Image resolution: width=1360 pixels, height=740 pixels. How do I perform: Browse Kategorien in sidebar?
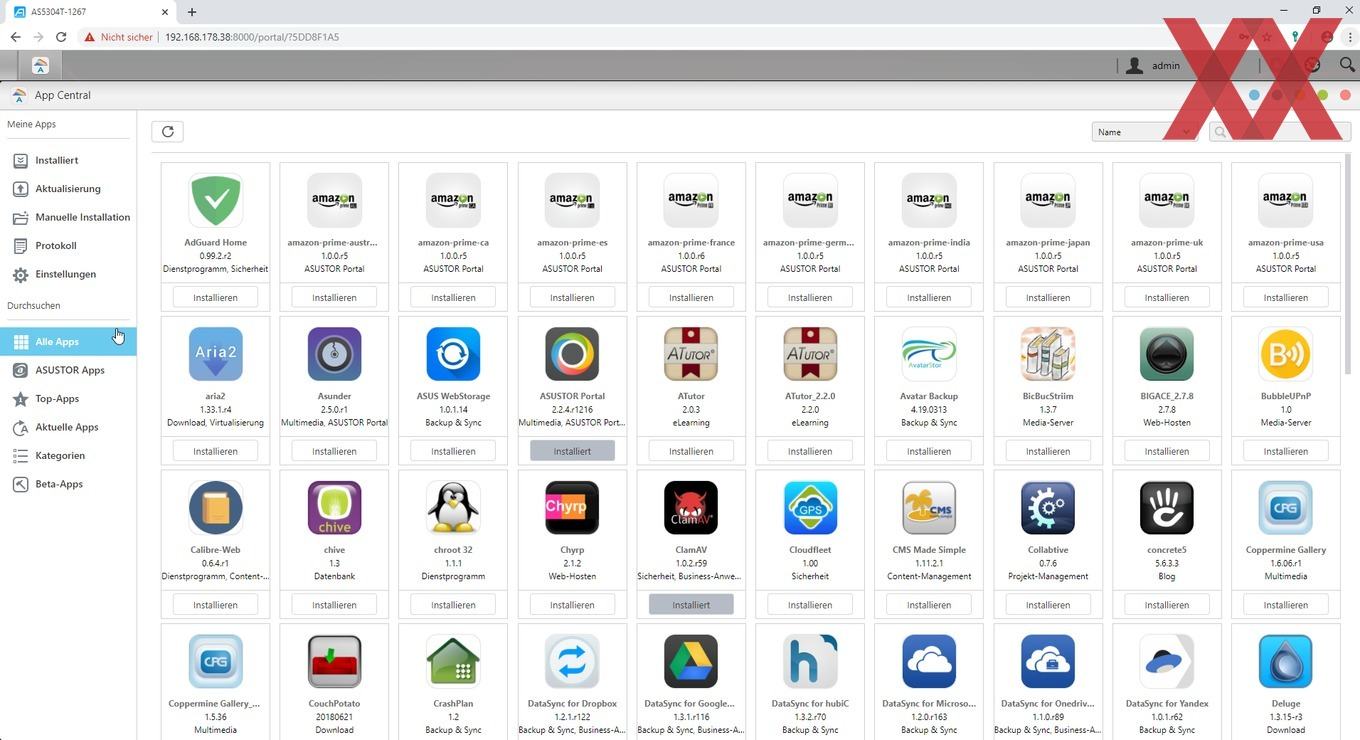pyautogui.click(x=60, y=455)
